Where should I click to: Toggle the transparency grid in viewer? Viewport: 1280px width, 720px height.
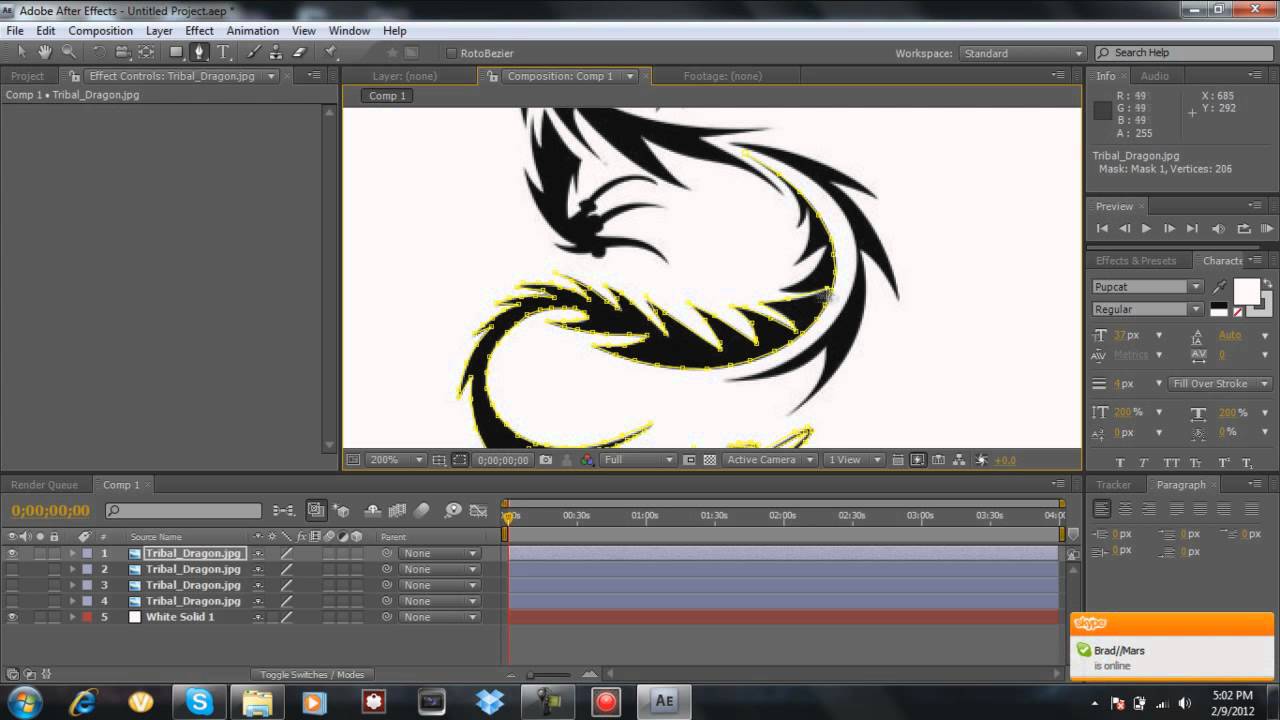[x=710, y=460]
